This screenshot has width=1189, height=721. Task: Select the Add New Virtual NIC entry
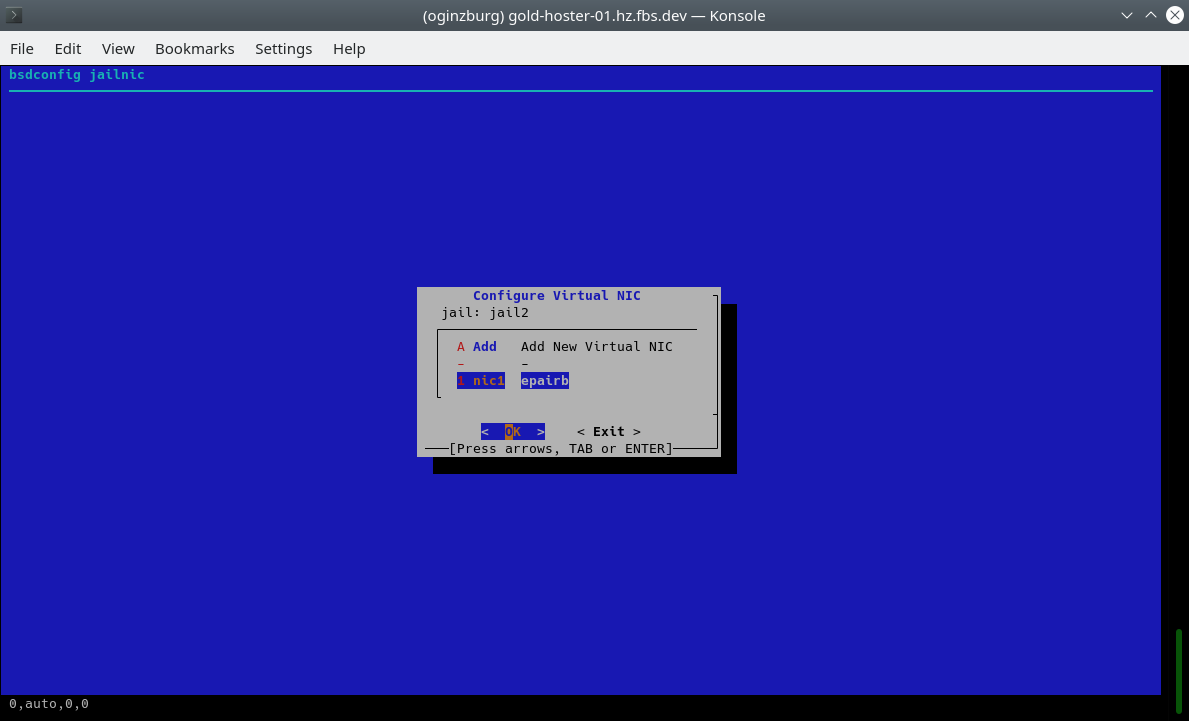click(565, 346)
